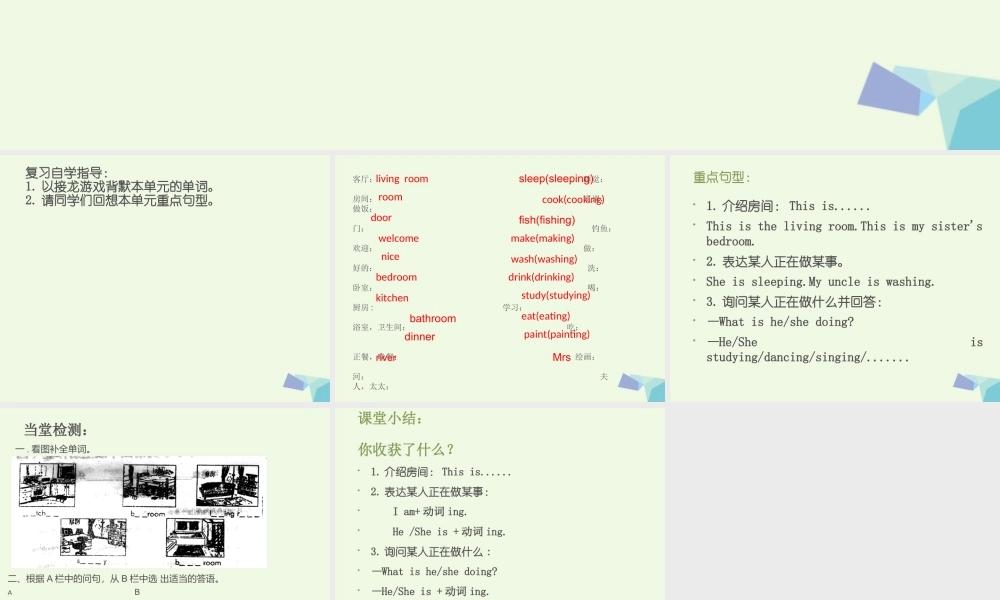This screenshot has width=1000, height=600.
Task: Open the 重点句型 slide thumbnail
Action: tap(835, 279)
